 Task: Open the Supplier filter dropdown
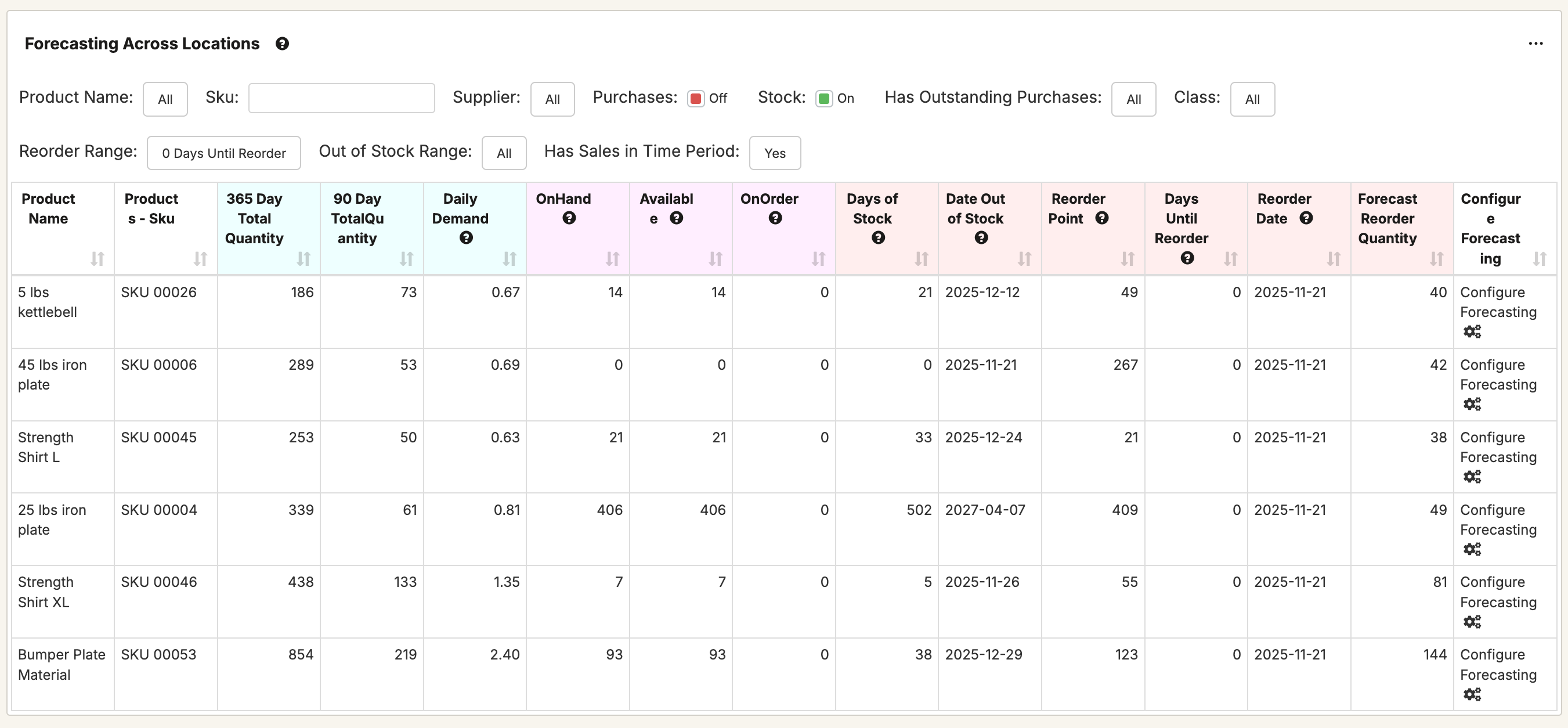pos(552,99)
